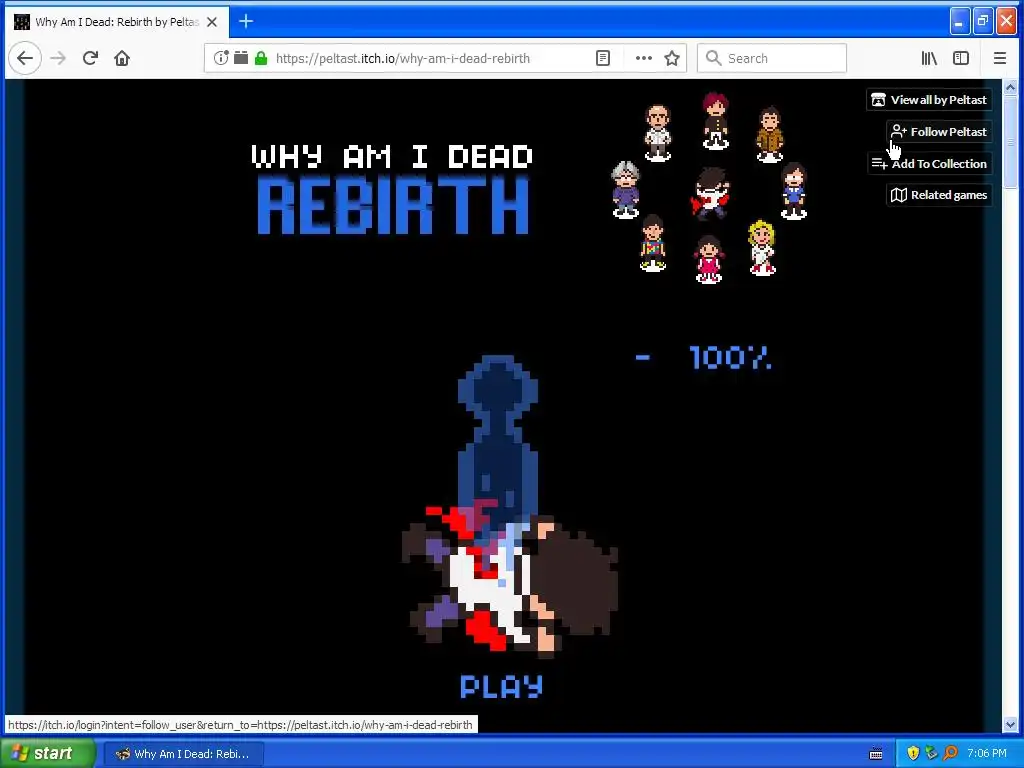
Task: Click the forward navigation arrow
Action: click(58, 58)
